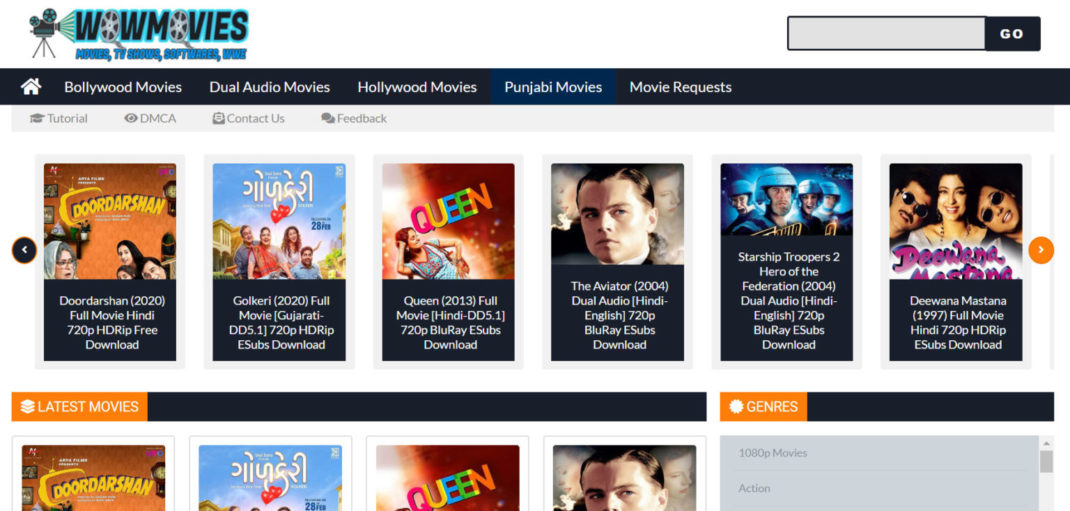The width and height of the screenshot is (1070, 511).
Task: Click the Tutorial graduation cap icon
Action: click(x=37, y=118)
